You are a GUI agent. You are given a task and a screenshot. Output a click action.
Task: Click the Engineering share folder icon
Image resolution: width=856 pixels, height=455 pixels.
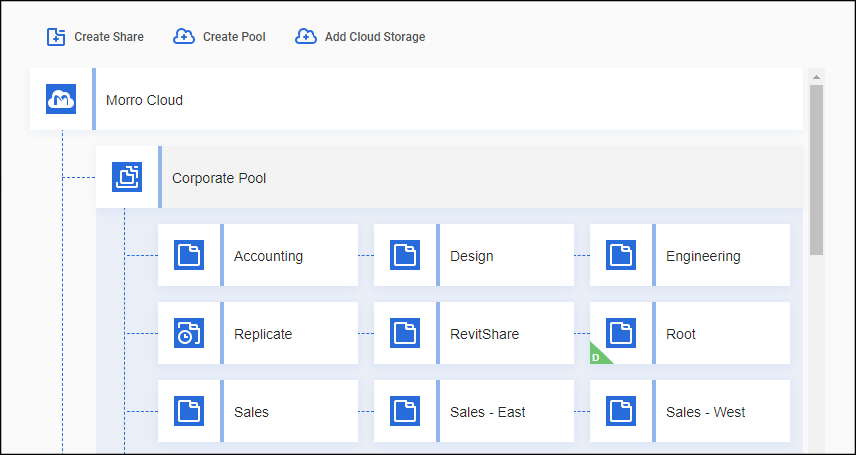click(621, 255)
